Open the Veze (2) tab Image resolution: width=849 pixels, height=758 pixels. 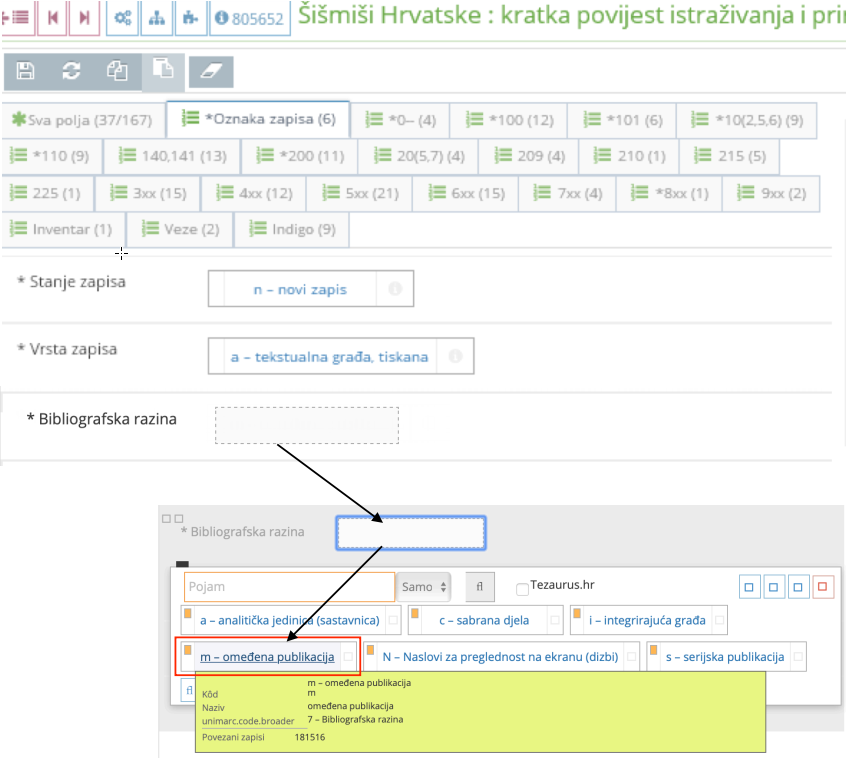tap(181, 229)
